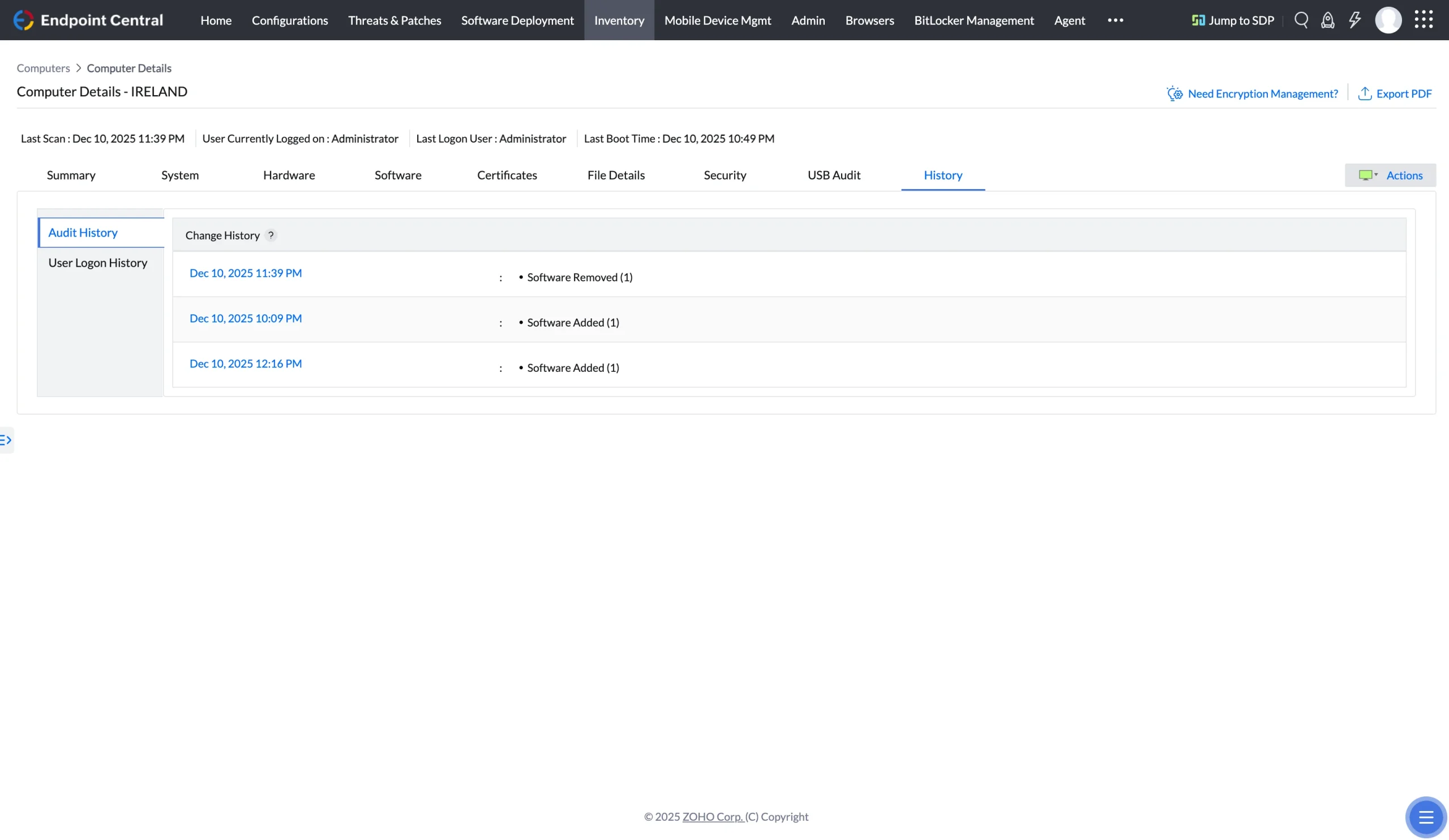Select the History tab
The height and width of the screenshot is (840, 1449).
pos(943,175)
